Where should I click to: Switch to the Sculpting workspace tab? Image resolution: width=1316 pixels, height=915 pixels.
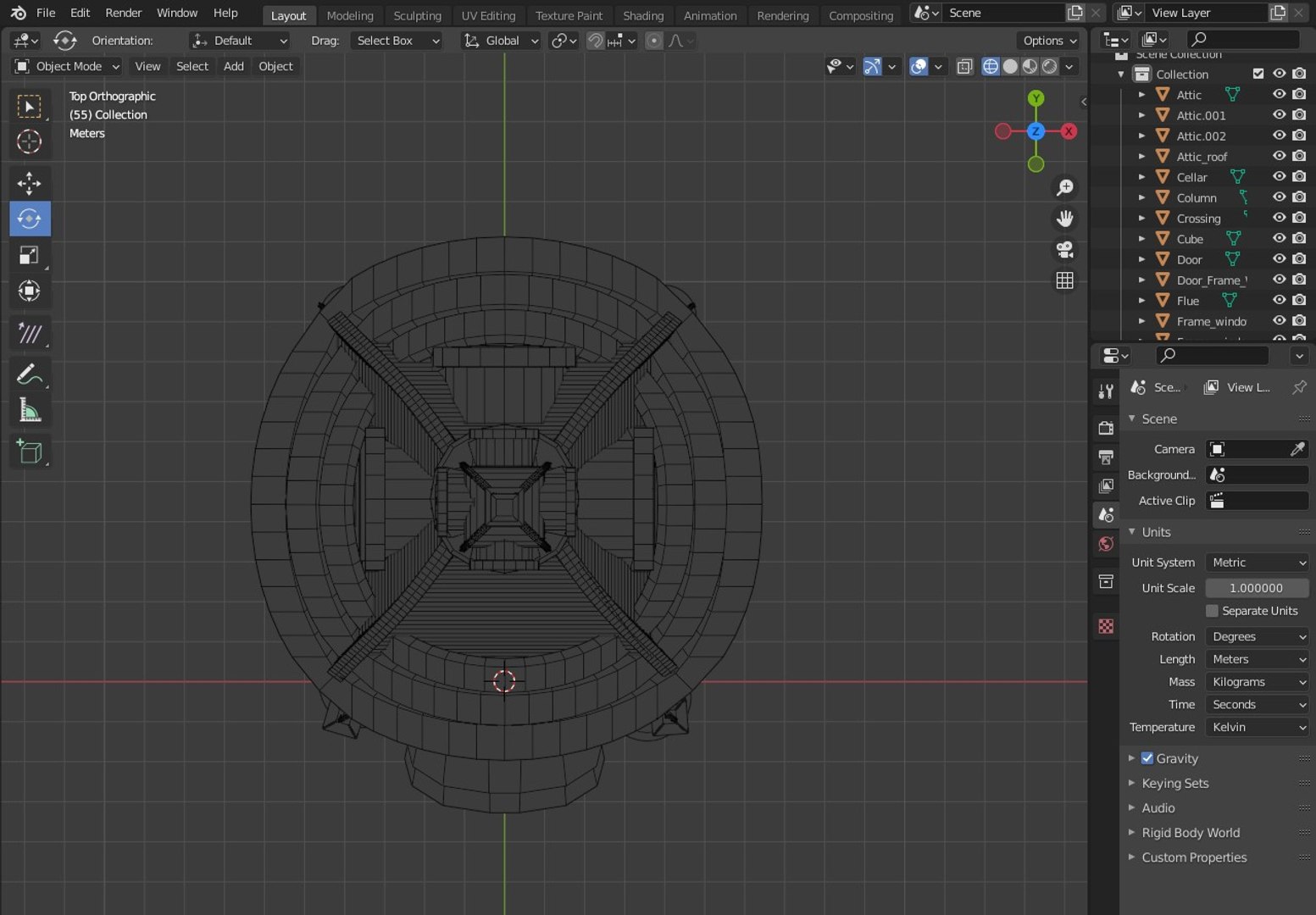click(x=417, y=15)
